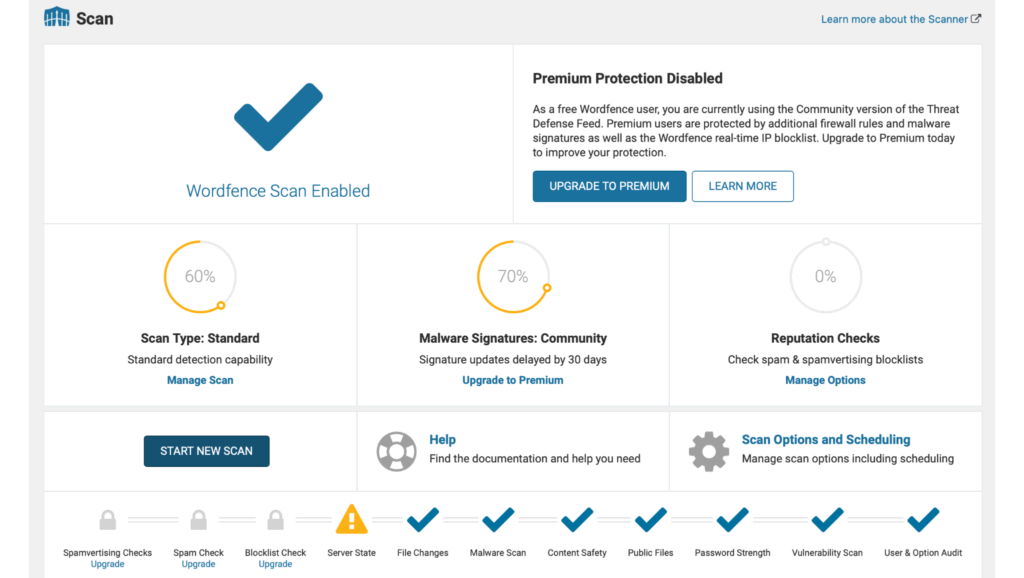The image size is (1024, 578).
Task: Open Manage Options under Reputation Checks
Action: point(825,380)
